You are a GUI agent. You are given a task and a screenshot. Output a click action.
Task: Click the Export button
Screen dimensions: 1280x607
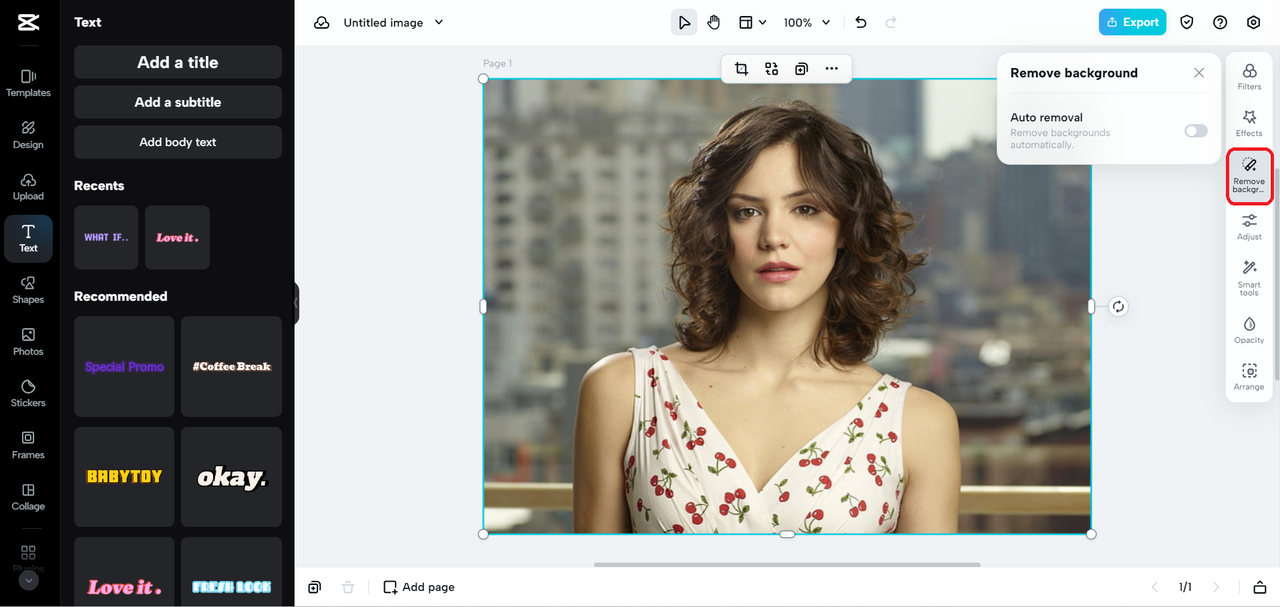tap(1132, 22)
